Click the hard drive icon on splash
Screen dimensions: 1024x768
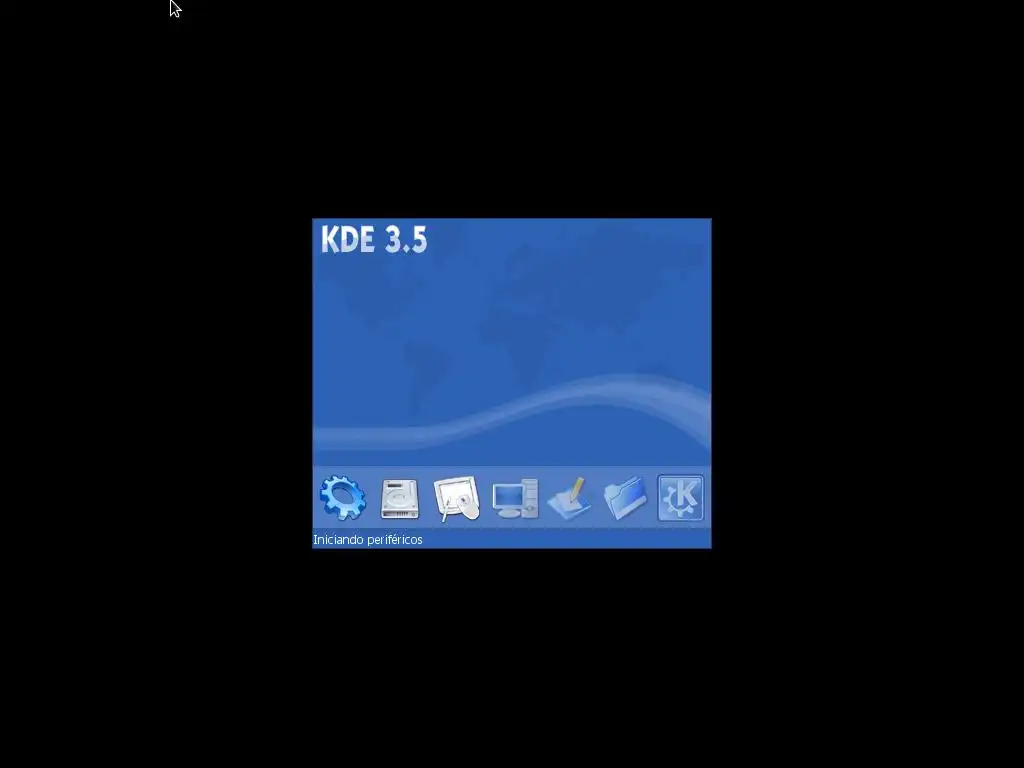click(x=400, y=498)
